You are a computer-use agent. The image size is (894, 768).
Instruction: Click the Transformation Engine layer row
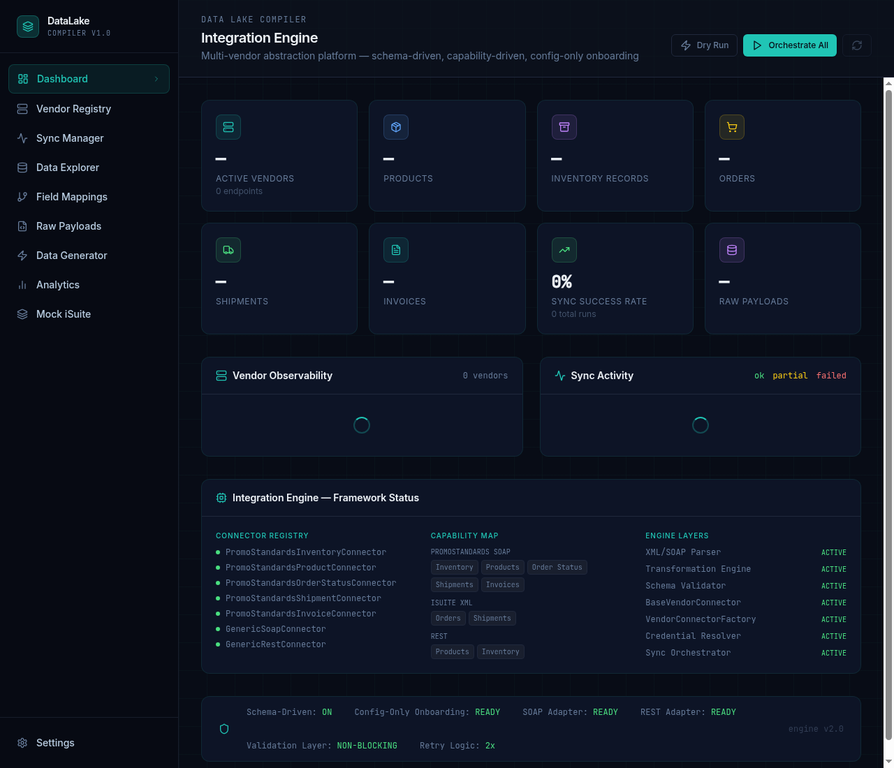point(746,569)
